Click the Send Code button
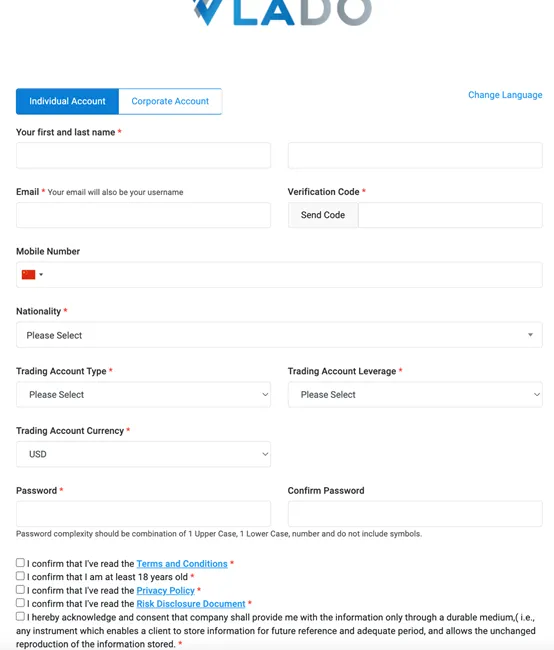 coord(323,215)
